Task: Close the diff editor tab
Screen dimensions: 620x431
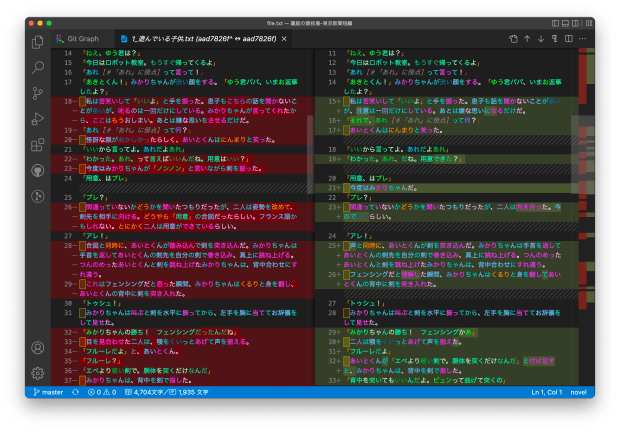Action: [x=284, y=39]
